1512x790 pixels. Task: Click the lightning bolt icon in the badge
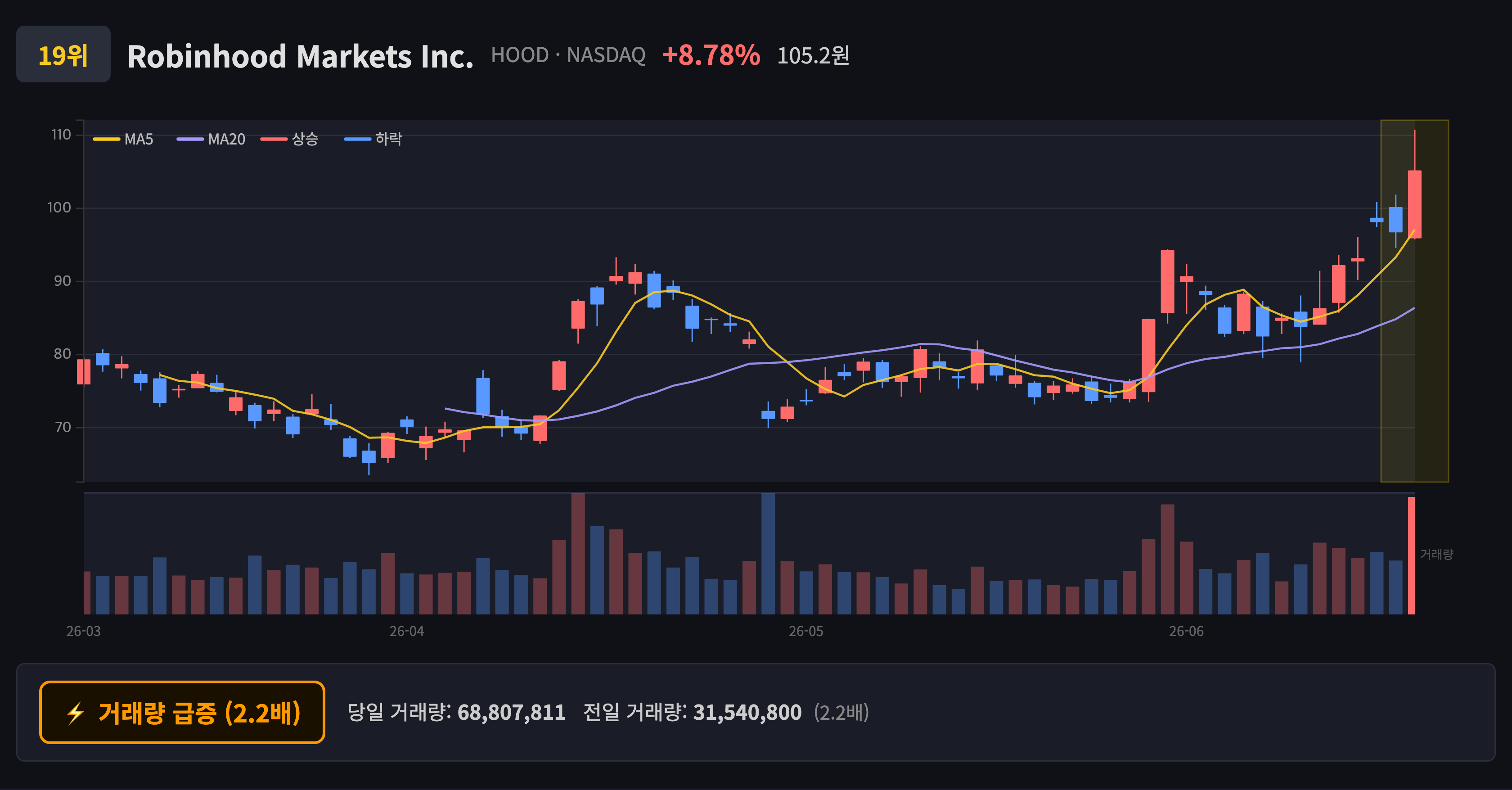tap(75, 713)
